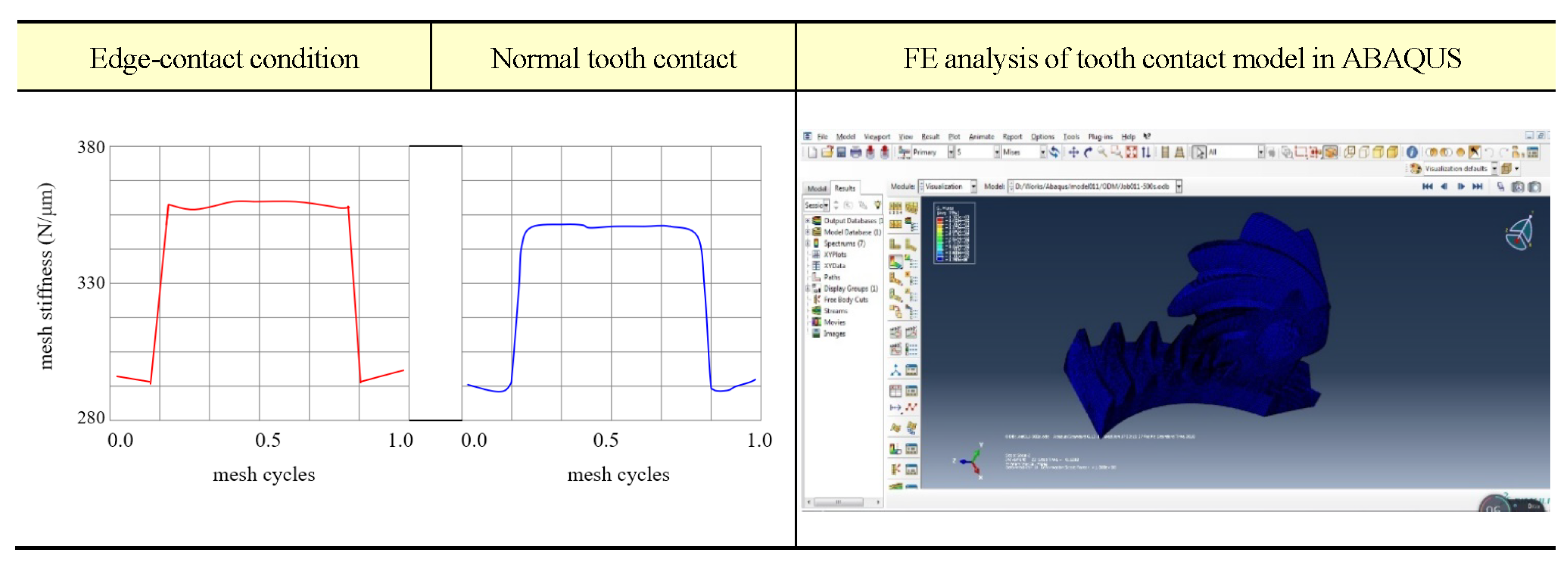Open the Visualization defaults dropdown
Image resolution: width=1568 pixels, height=567 pixels.
click(1494, 169)
